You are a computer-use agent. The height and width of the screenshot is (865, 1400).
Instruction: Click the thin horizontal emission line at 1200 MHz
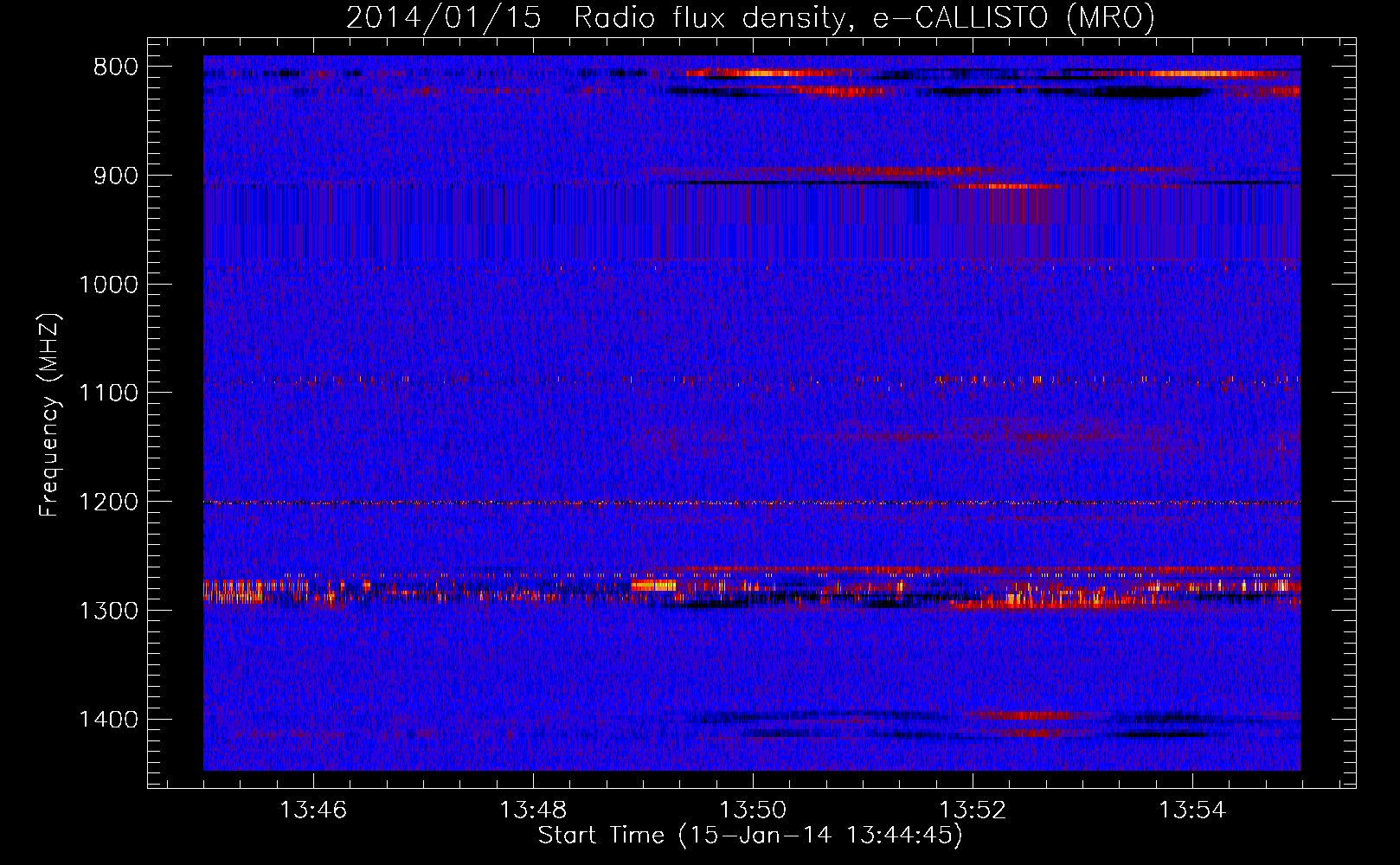point(752,503)
